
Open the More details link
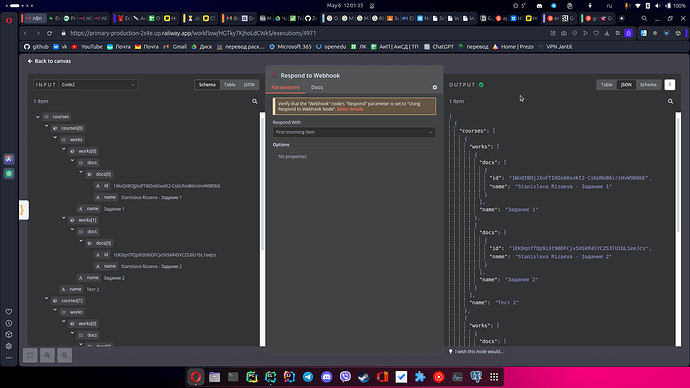click(x=350, y=109)
